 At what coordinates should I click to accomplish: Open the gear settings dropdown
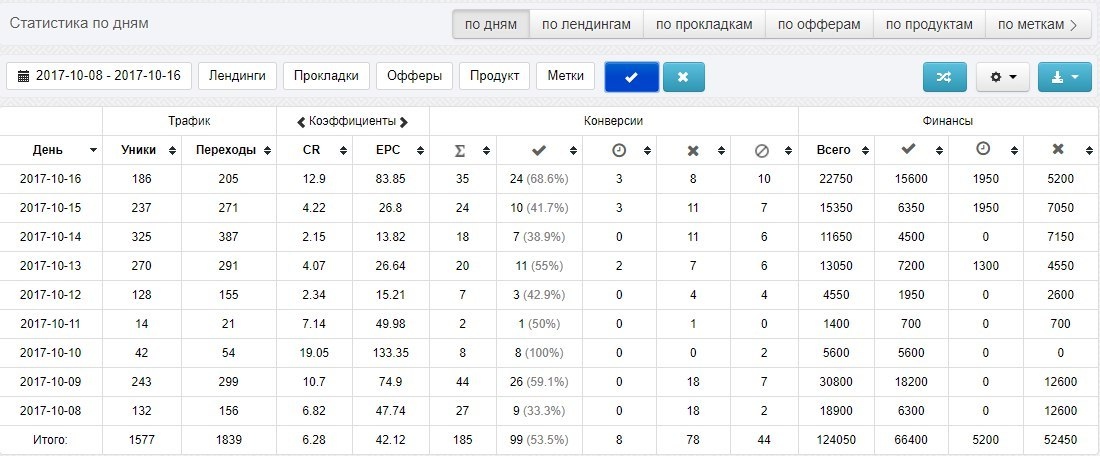coord(1003,77)
